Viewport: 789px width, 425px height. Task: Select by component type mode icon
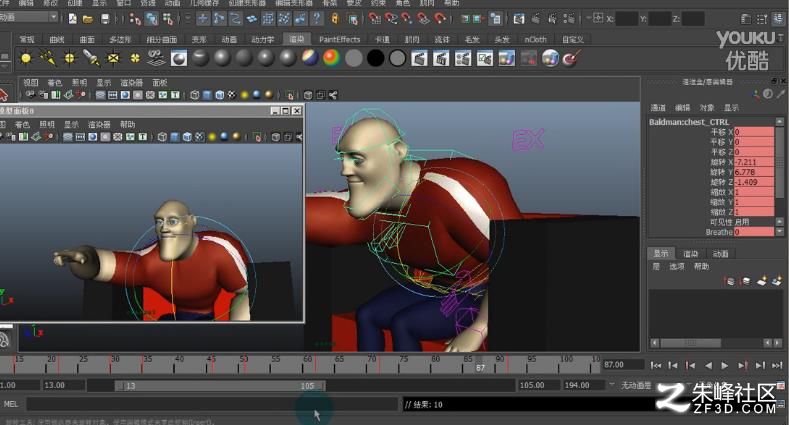(x=168, y=19)
